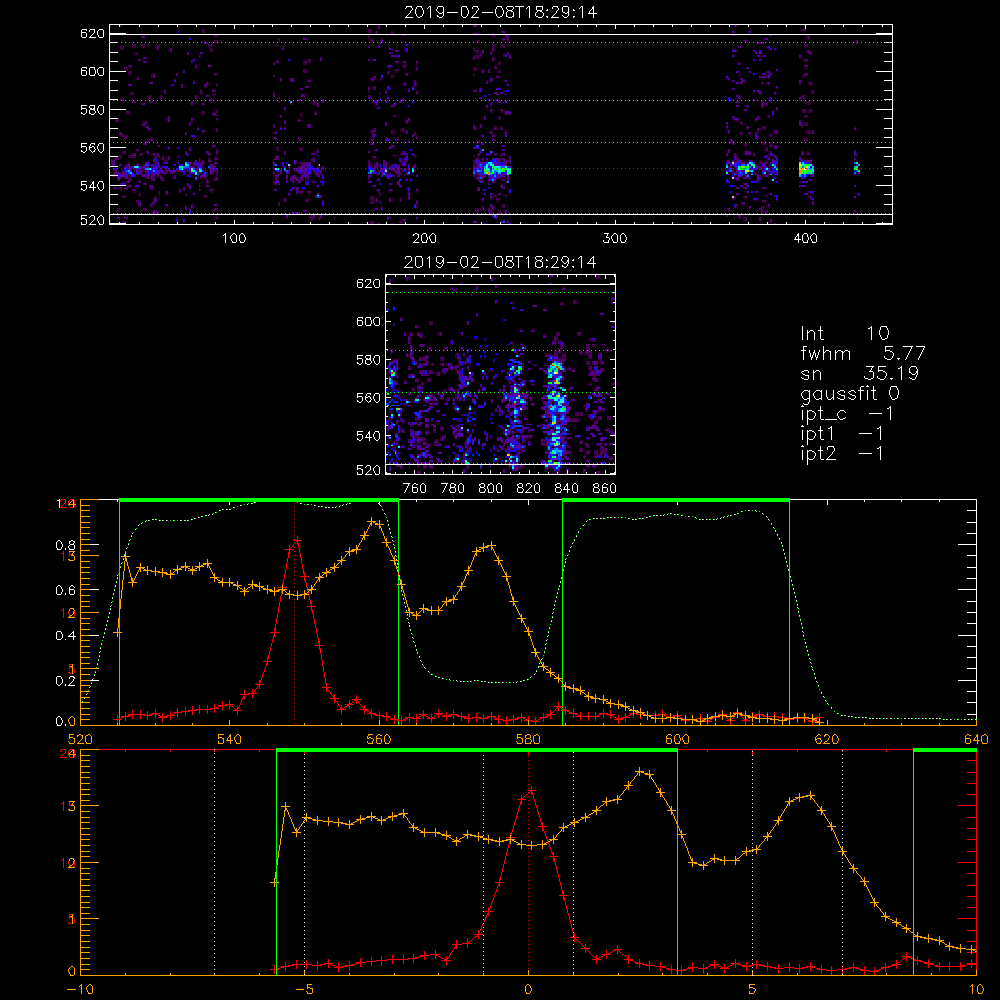Screen dimensions: 1000x1000
Task: Click x-axis label "640" of the profile plot
Action: 976,739
